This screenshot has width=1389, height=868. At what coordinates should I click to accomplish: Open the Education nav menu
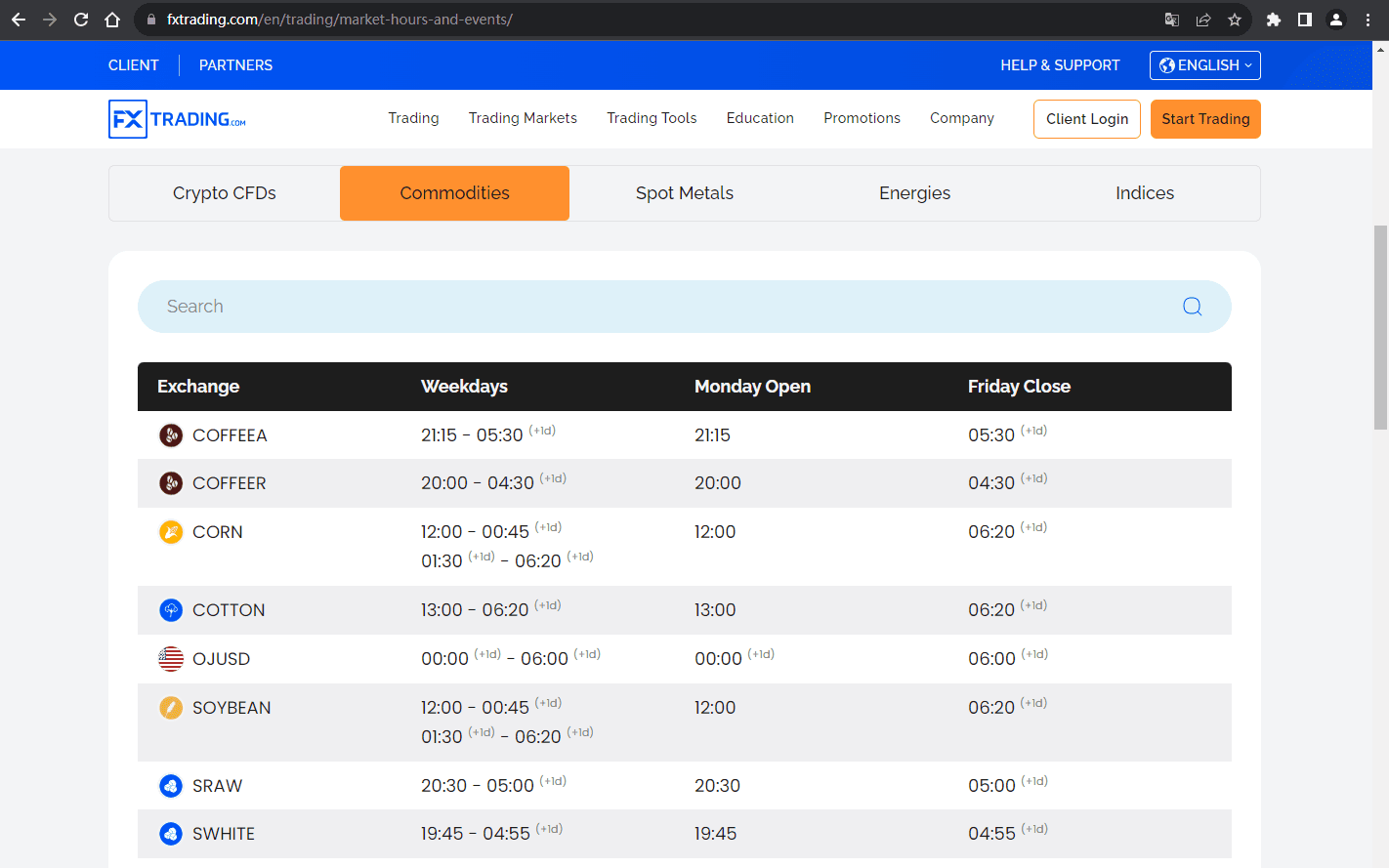(x=760, y=118)
